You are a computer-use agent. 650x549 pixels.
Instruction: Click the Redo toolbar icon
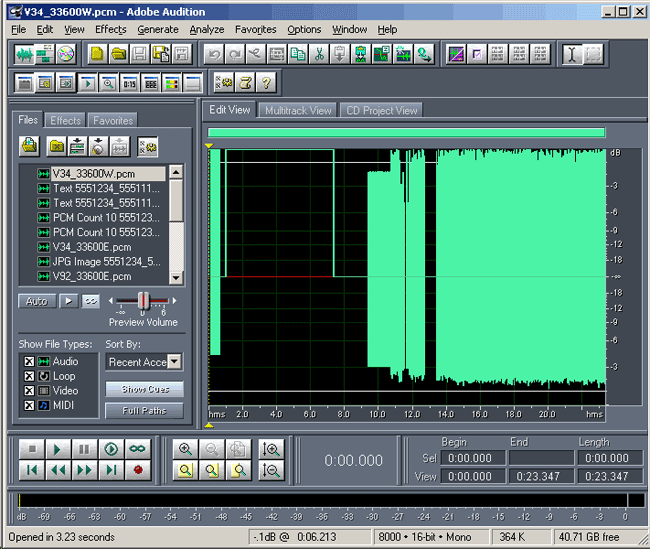point(235,54)
